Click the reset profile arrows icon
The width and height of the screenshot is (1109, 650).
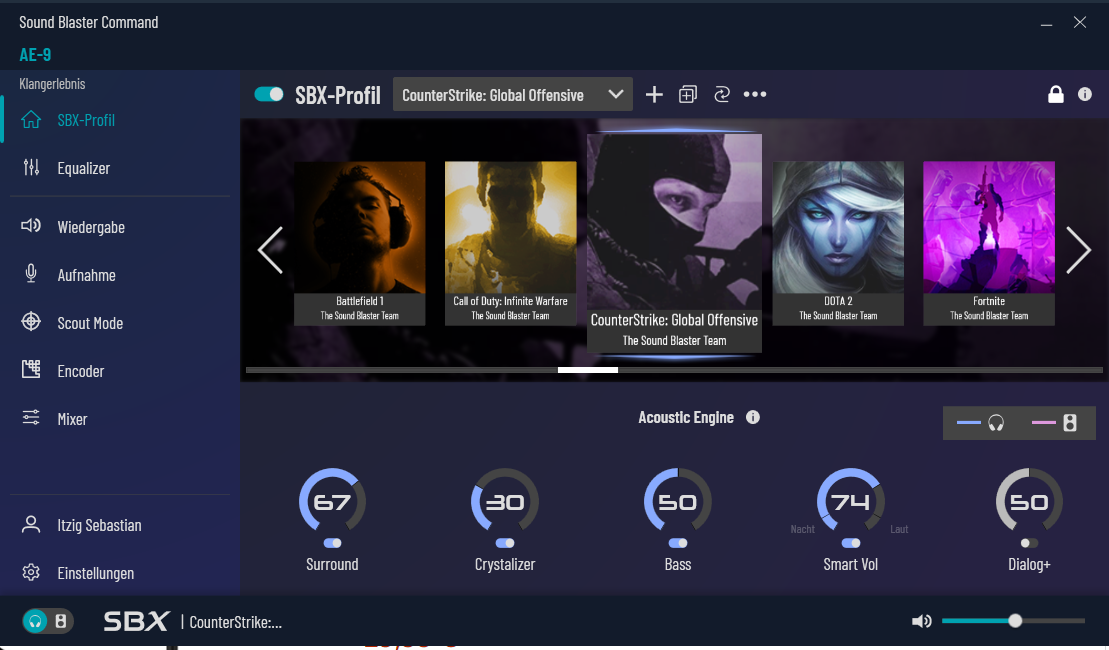[x=721, y=94]
